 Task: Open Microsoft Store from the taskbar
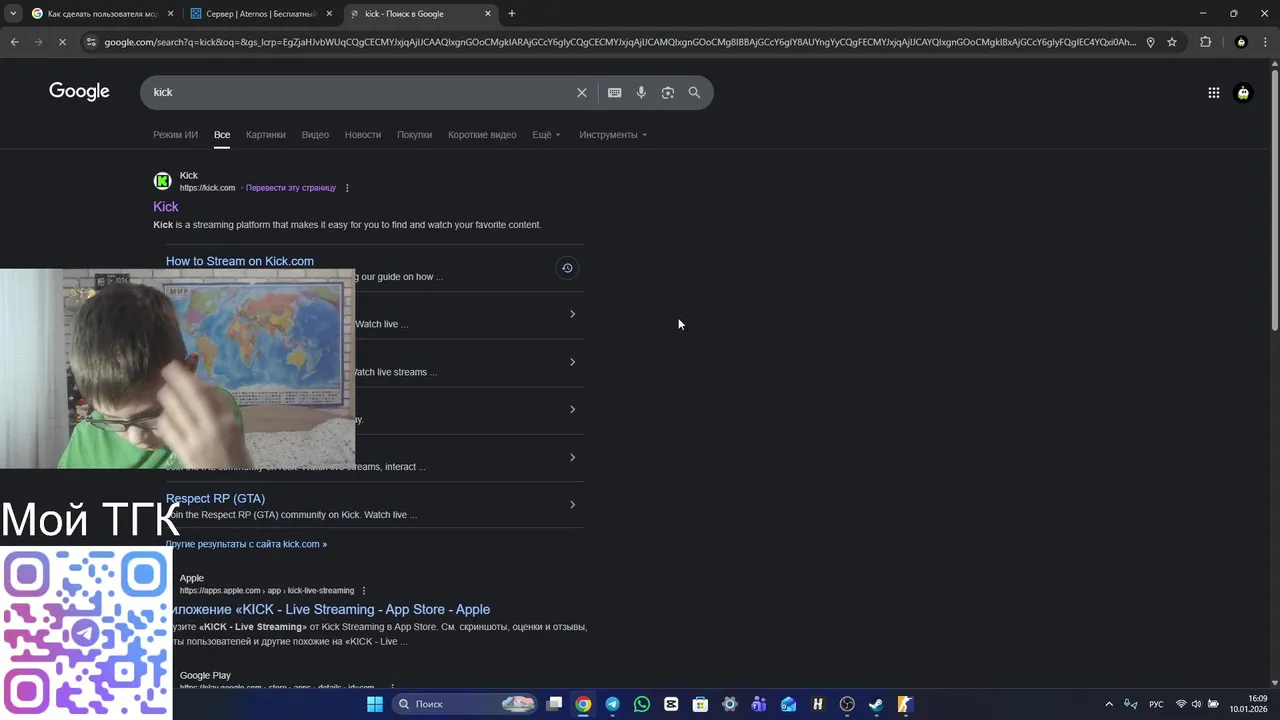click(x=700, y=704)
